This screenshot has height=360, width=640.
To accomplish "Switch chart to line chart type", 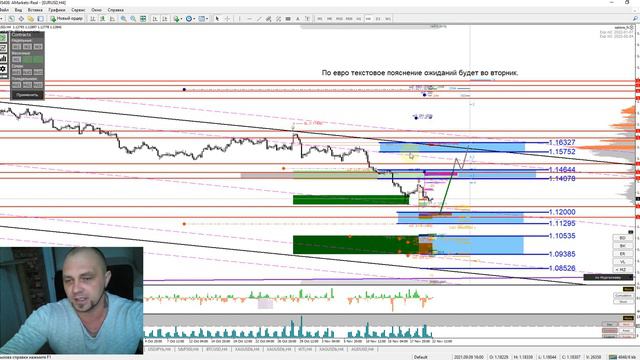I will pos(112,19).
